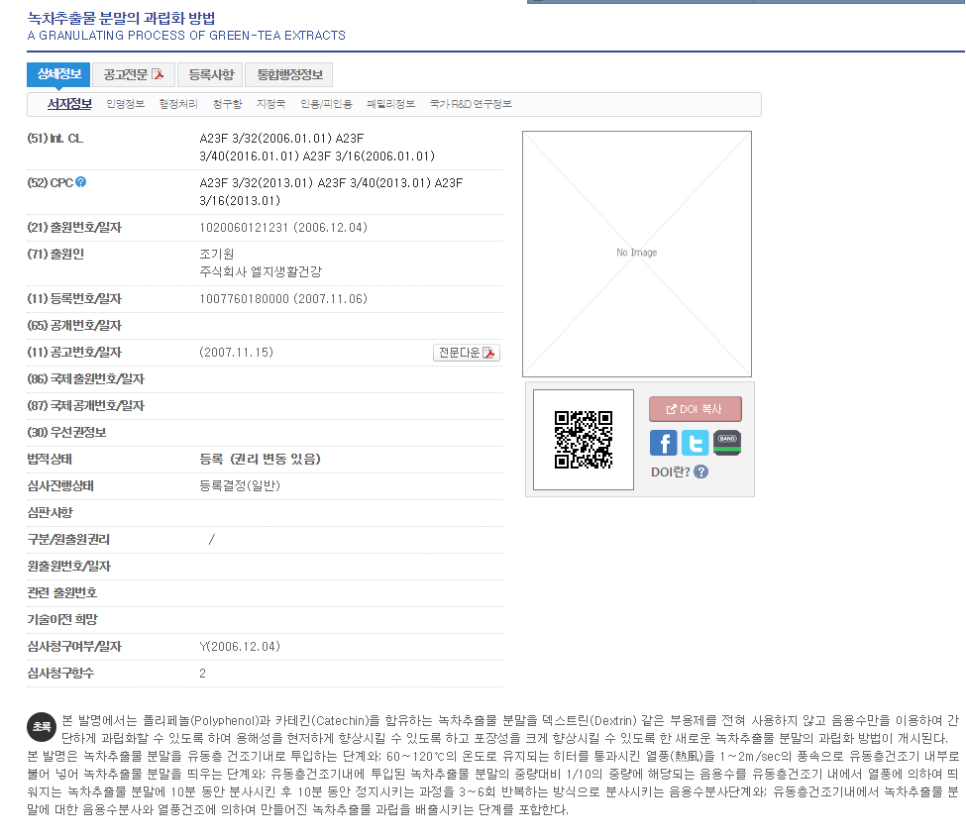View the 지정국 sub-tab
This screenshot has width=966, height=838.
point(270,104)
